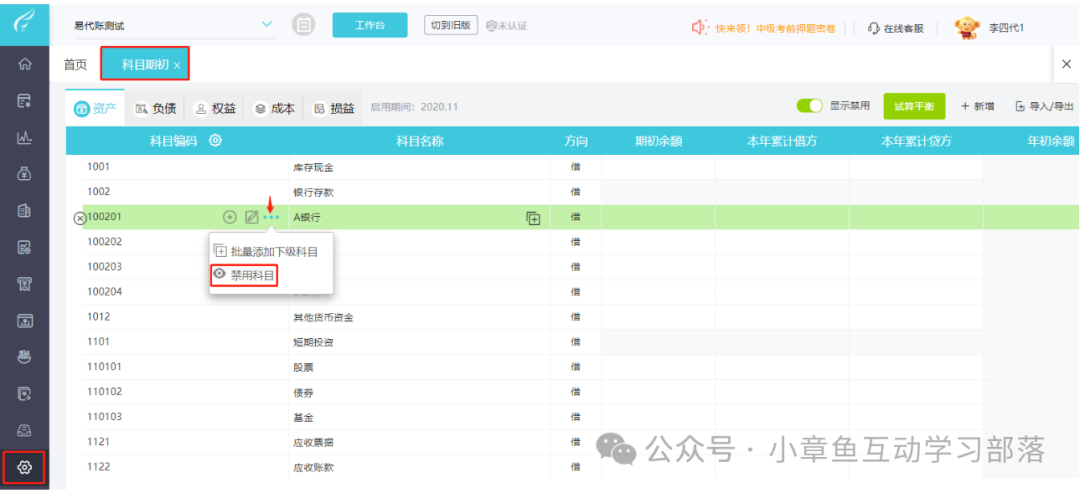Click the add sub-account plus icon on row 100201
Screen dimensions: 1080x493
point(229,217)
